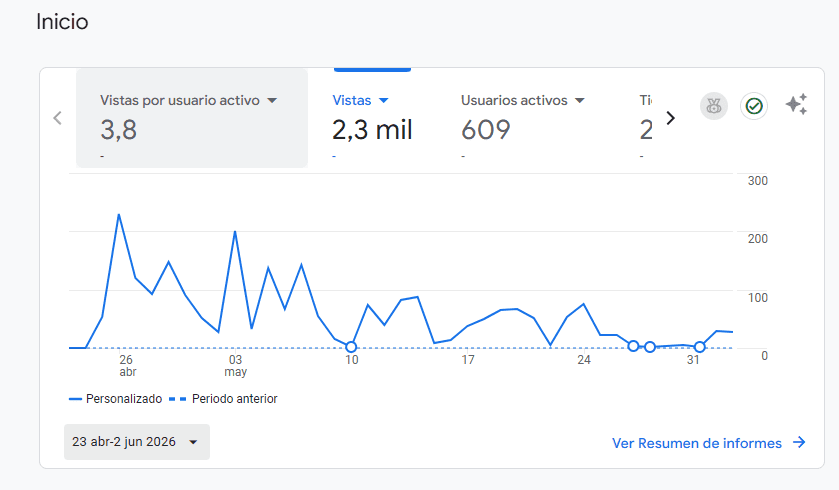Toggle the Periodo anterior legend entry
Image resolution: width=839 pixels, height=490 pixels.
point(223,399)
